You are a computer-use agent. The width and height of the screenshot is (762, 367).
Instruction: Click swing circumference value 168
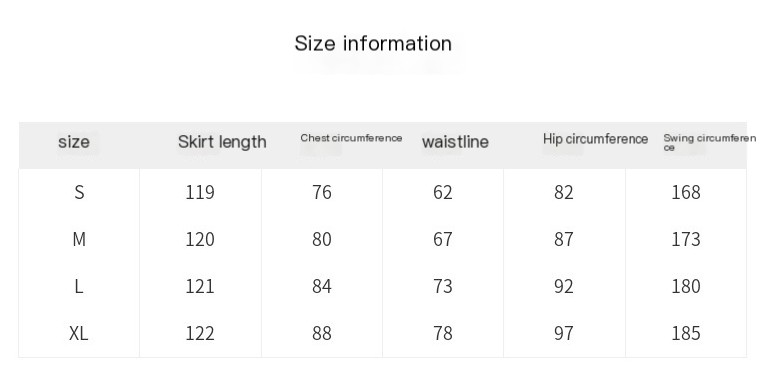point(686,192)
